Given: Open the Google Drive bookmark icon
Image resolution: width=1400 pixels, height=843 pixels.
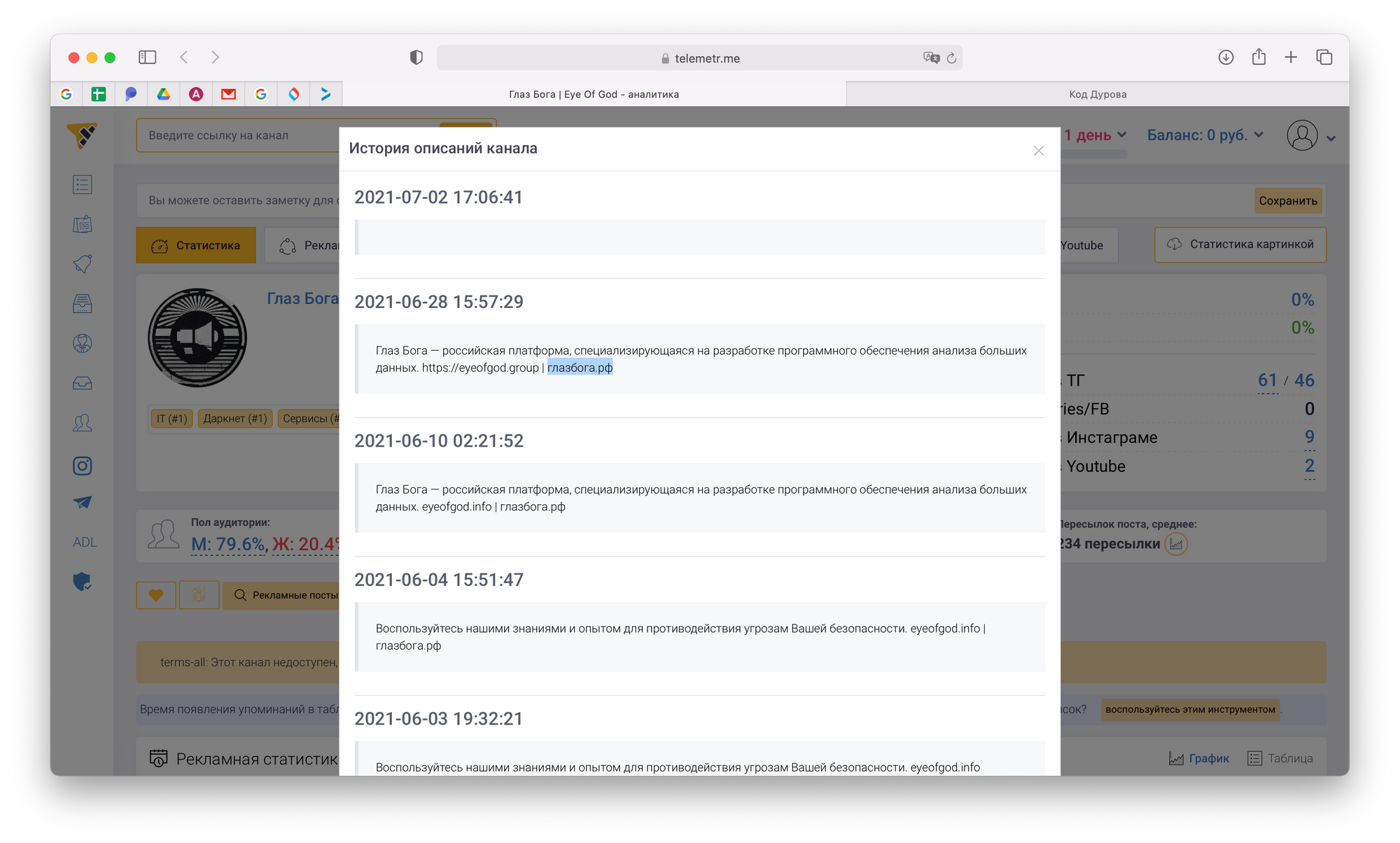Looking at the screenshot, I should pyautogui.click(x=163, y=94).
